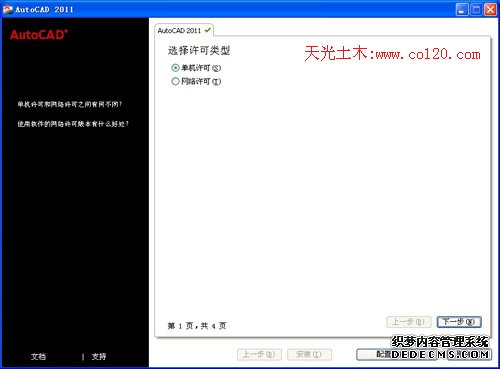Screen dimensions: 500x369
Task: Click the 配置 button at bottom right
Action: [397, 354]
